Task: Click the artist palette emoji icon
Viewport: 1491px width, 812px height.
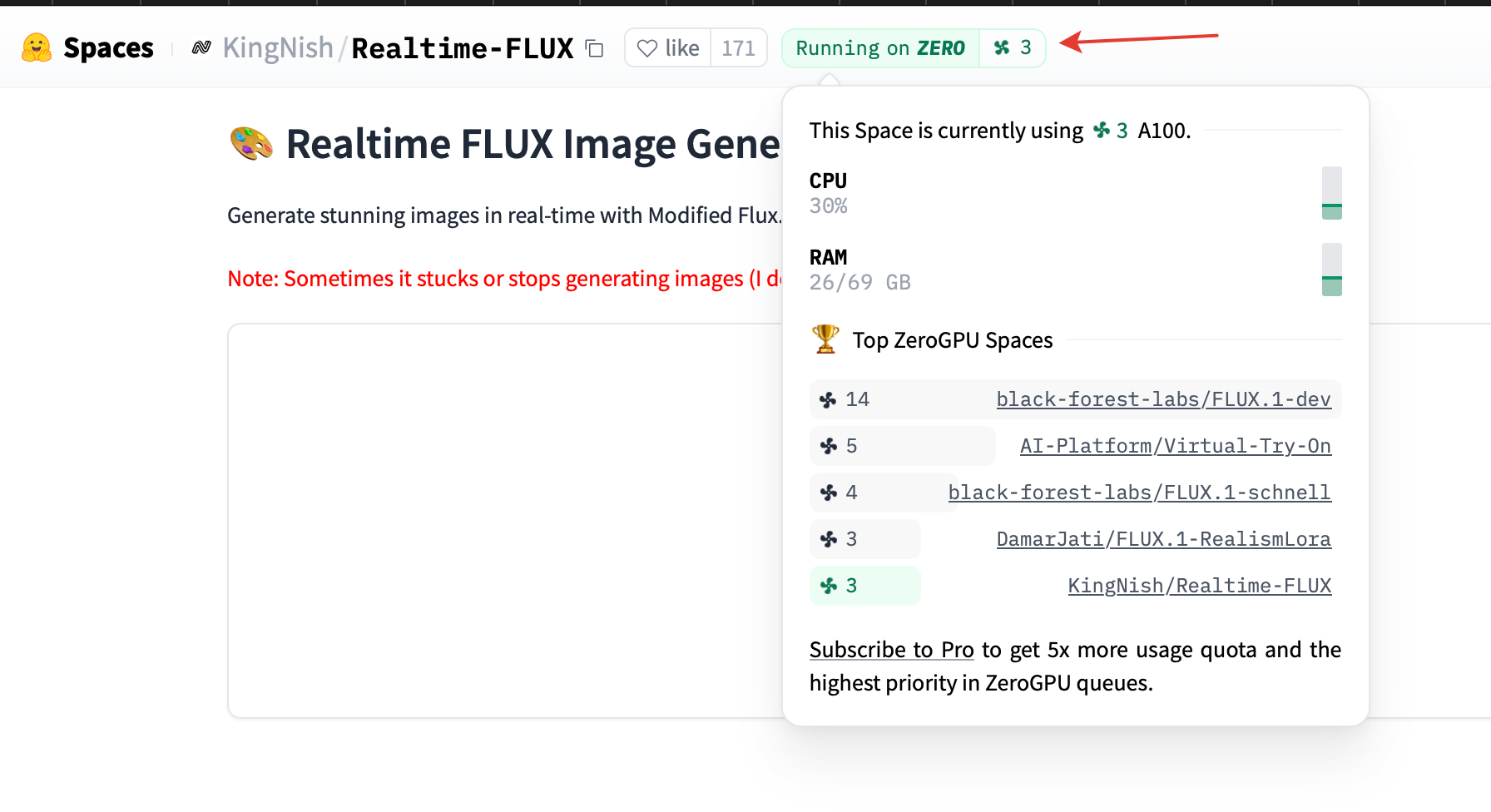Action: point(251,144)
